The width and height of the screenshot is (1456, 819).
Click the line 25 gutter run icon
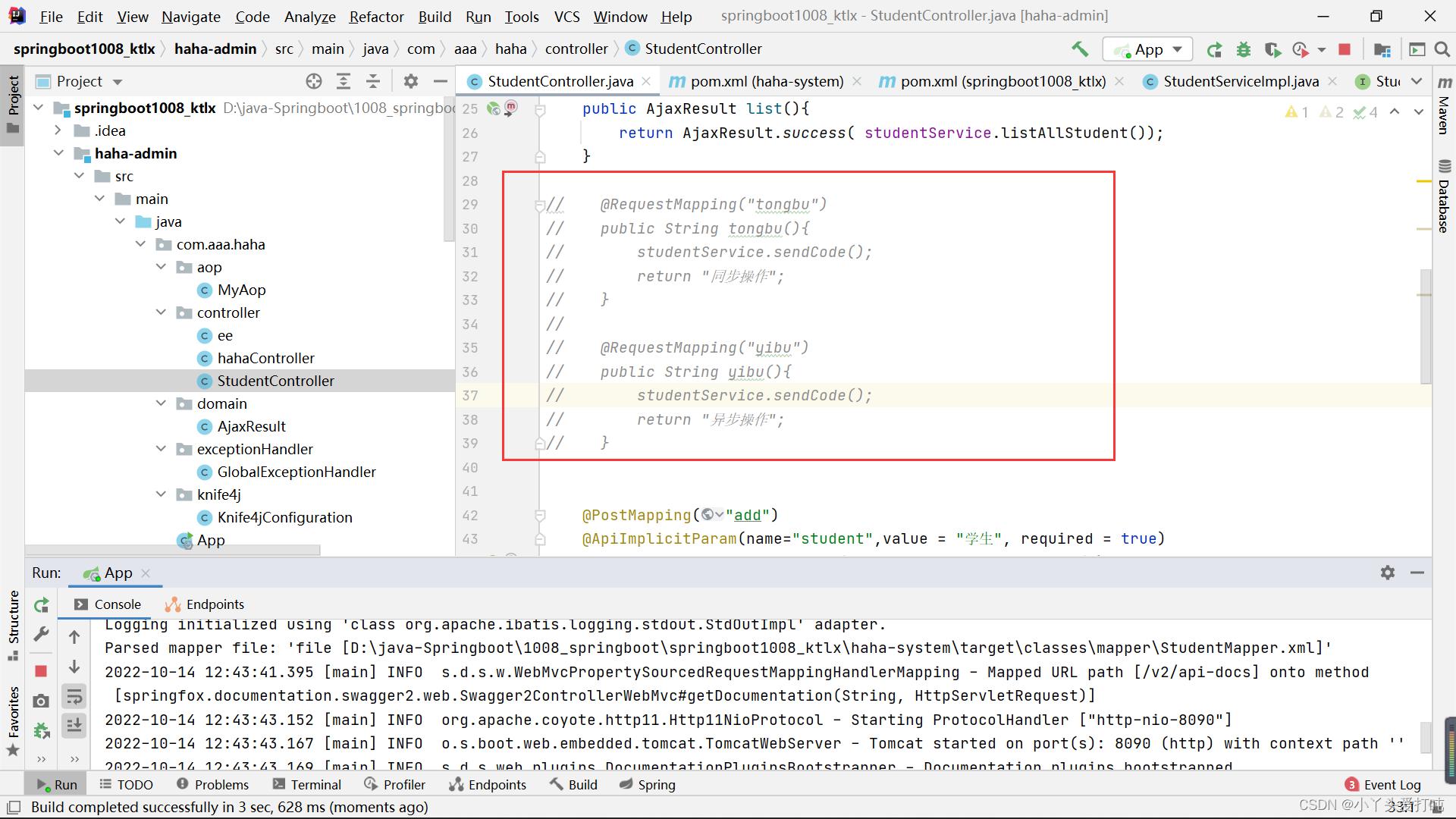click(494, 108)
